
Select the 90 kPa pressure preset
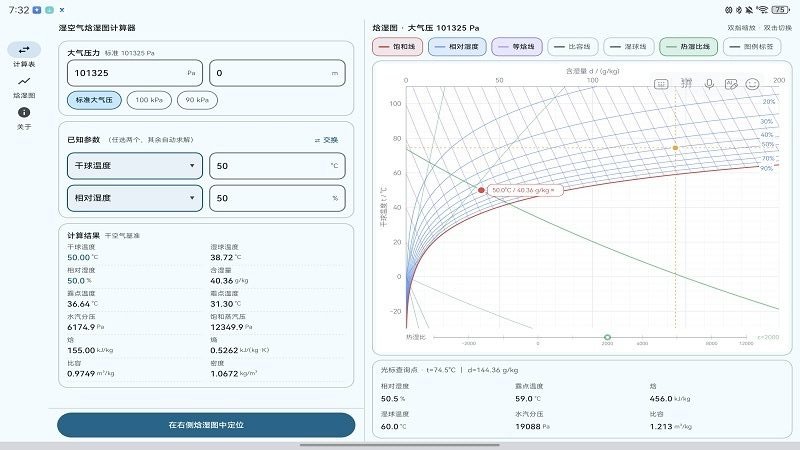pos(197,100)
